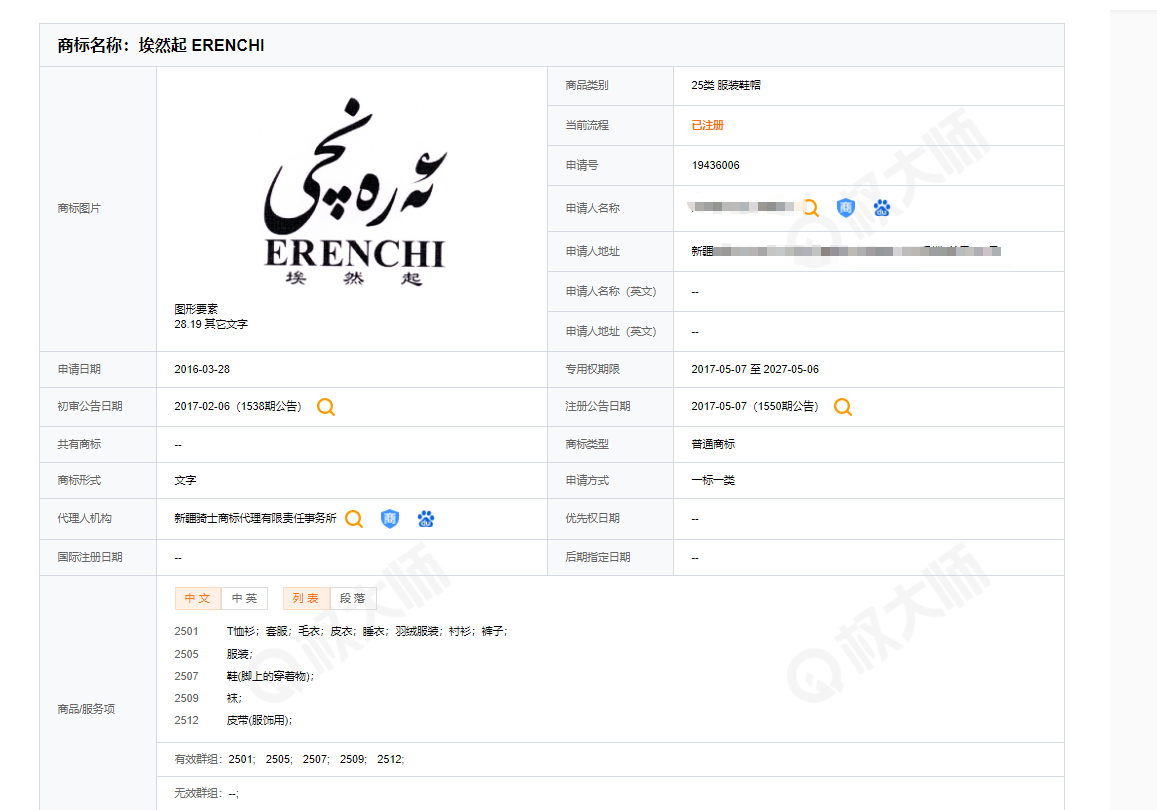Click the 2017-05-07 (1550期公告) text

click(x=755, y=406)
